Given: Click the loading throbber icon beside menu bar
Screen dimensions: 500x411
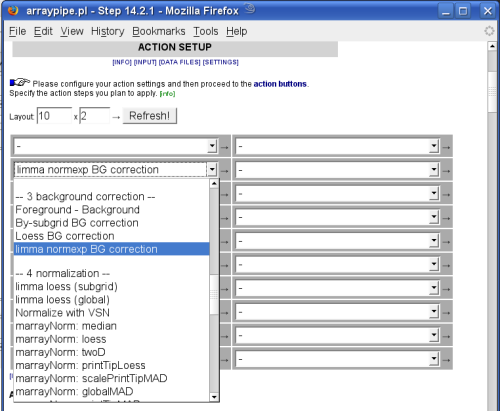Looking at the screenshot, I should [x=489, y=31].
